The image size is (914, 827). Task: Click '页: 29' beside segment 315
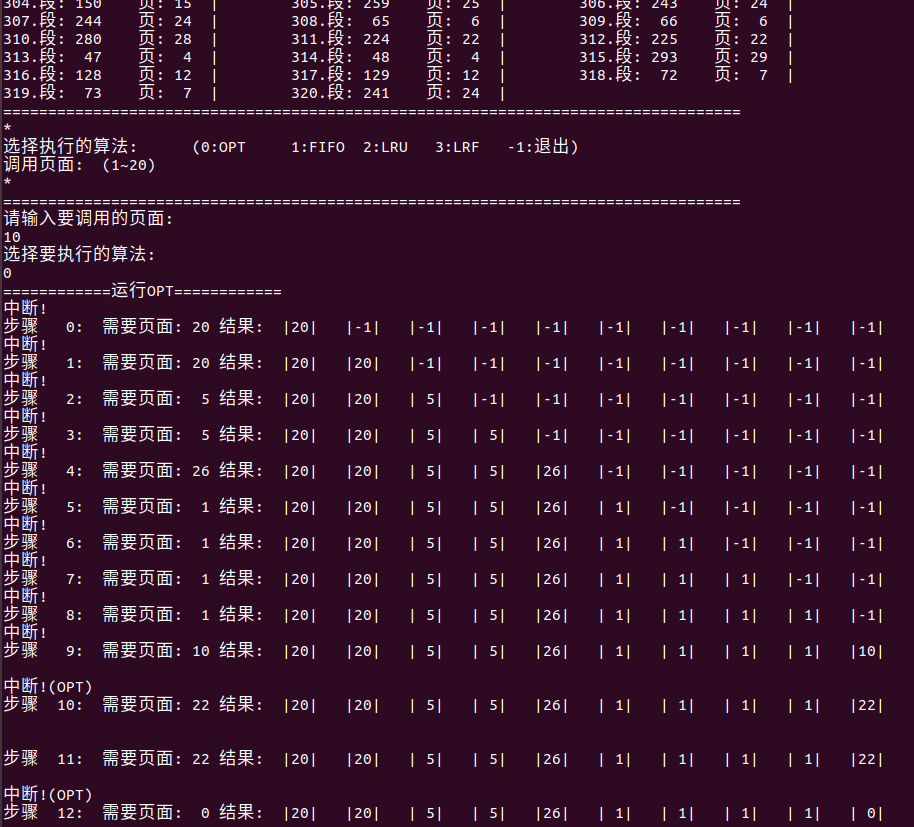pyautogui.click(x=741, y=57)
